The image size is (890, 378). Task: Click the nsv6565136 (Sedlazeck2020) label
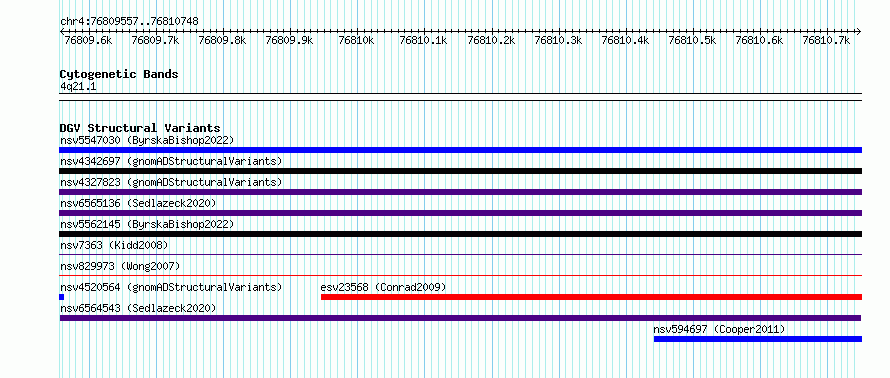click(x=138, y=203)
